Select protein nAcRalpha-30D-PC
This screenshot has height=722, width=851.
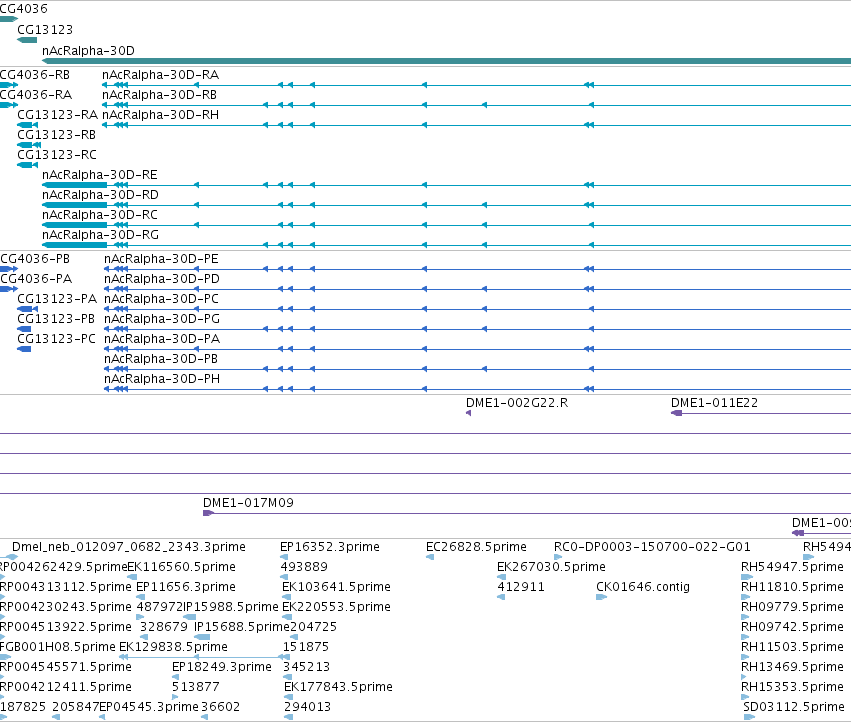(x=161, y=299)
